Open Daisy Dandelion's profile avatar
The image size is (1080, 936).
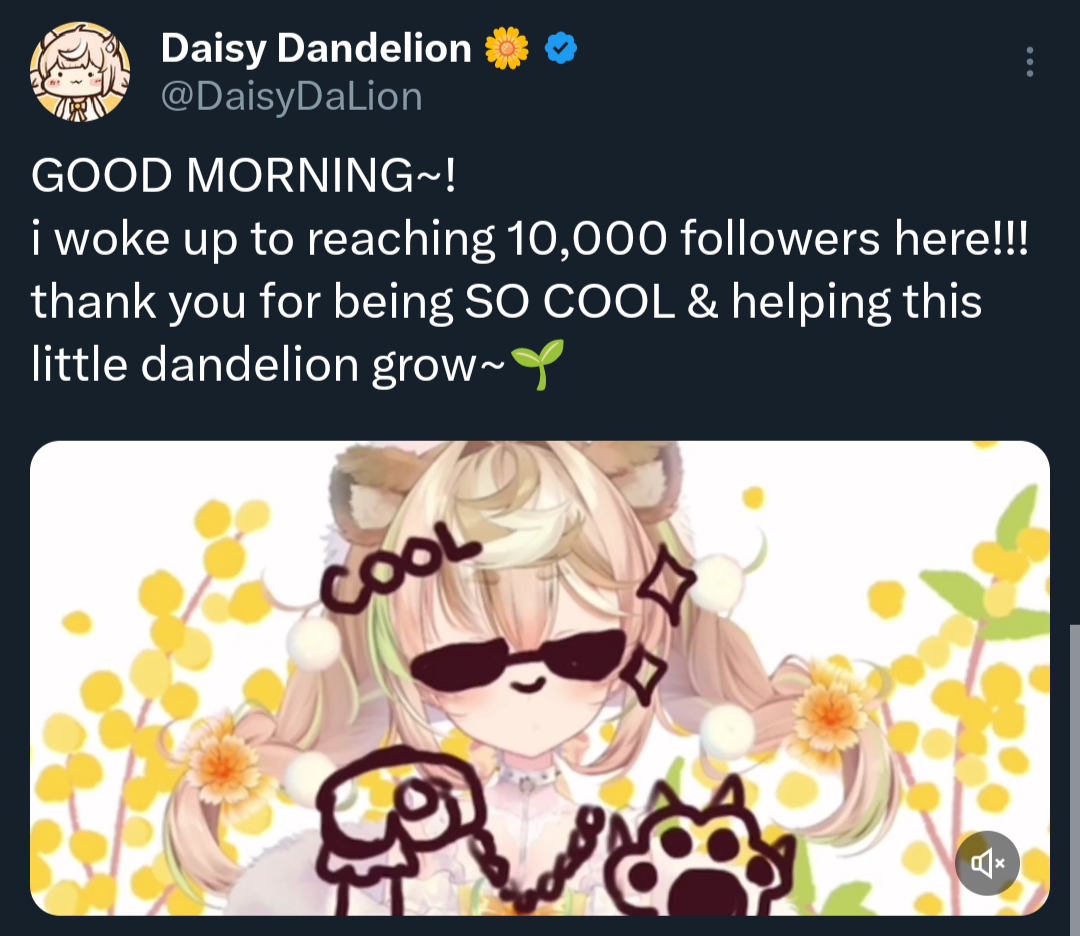(80, 71)
